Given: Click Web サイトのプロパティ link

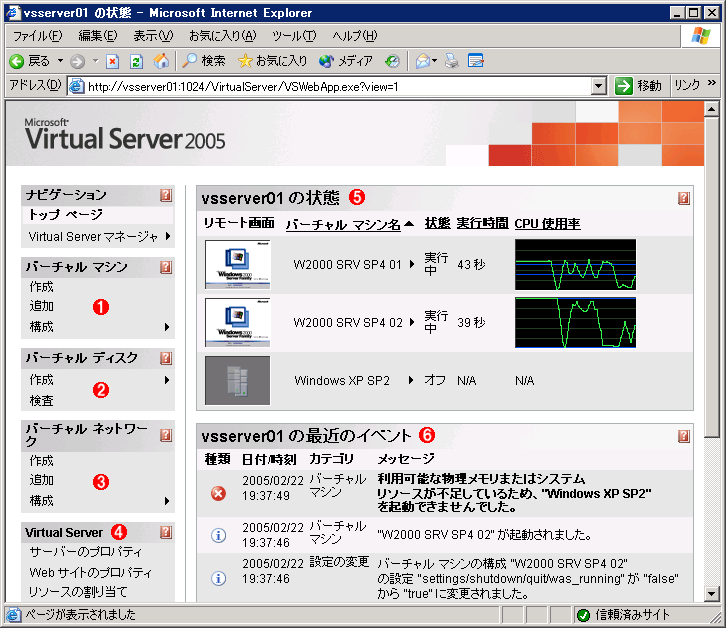Looking at the screenshot, I should 91,572.
